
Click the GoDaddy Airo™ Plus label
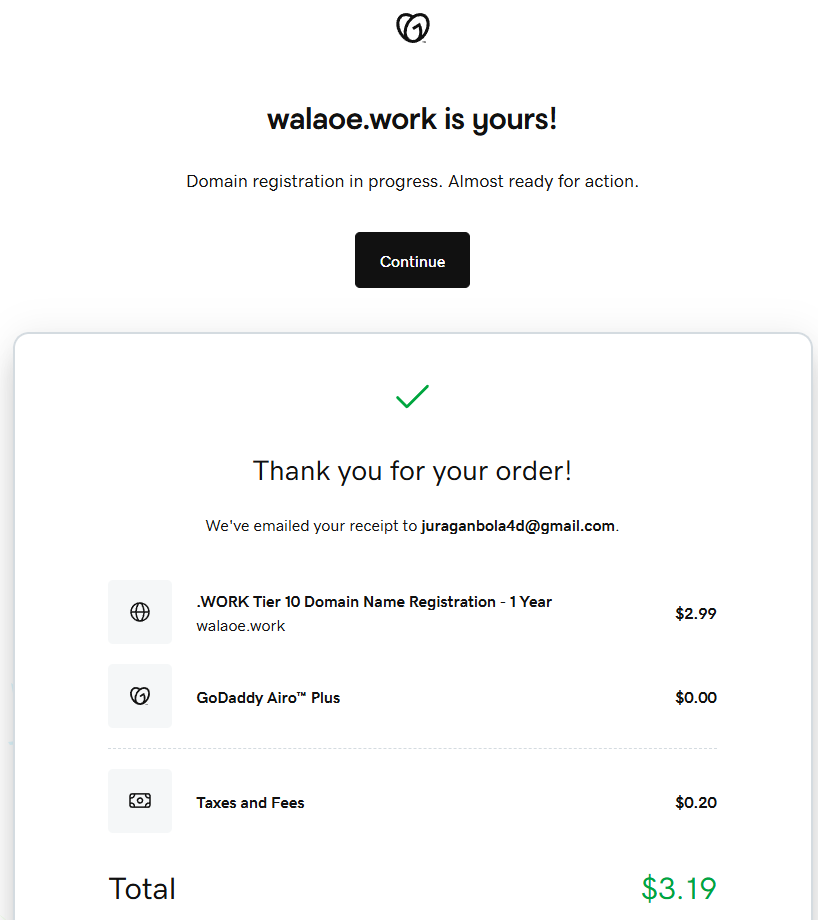pos(268,698)
